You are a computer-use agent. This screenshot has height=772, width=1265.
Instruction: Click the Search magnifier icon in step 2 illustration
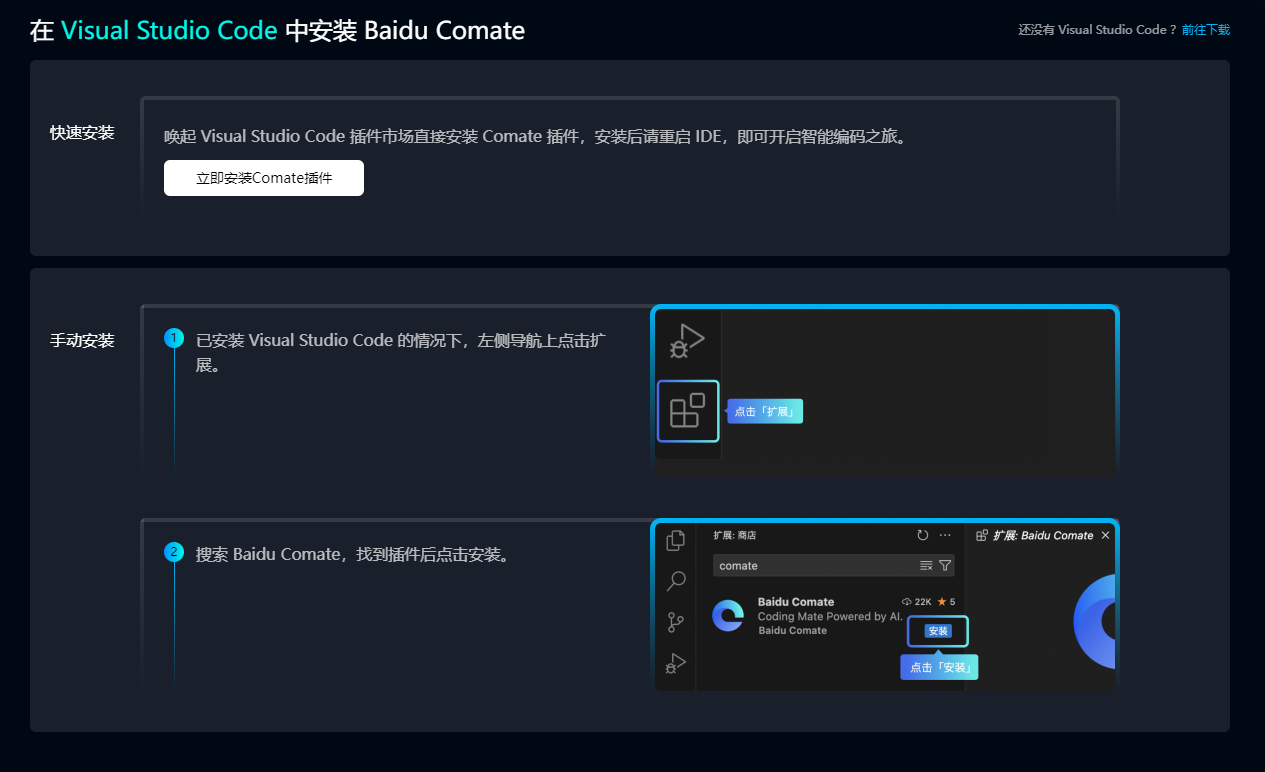click(x=676, y=581)
